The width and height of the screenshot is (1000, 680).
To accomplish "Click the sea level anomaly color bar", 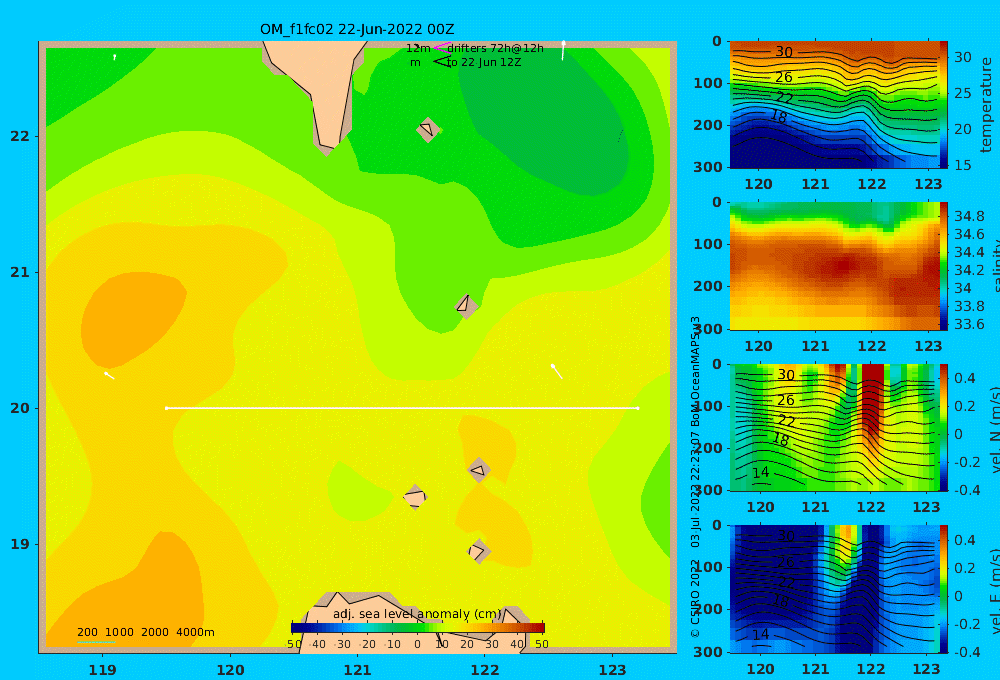I will coord(418,627).
